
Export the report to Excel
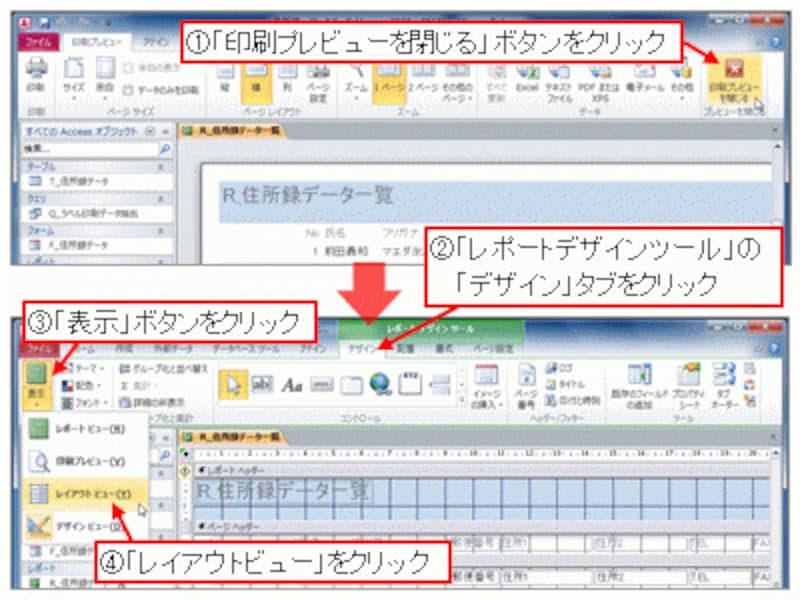[527, 79]
